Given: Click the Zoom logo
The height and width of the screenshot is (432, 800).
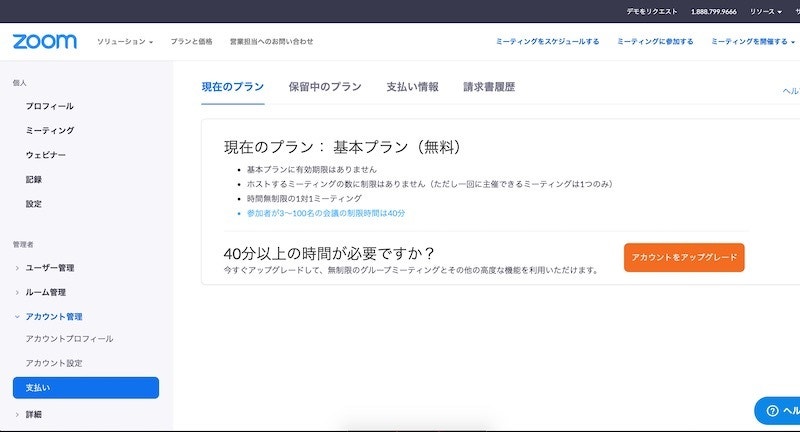Looking at the screenshot, I should coord(44,42).
